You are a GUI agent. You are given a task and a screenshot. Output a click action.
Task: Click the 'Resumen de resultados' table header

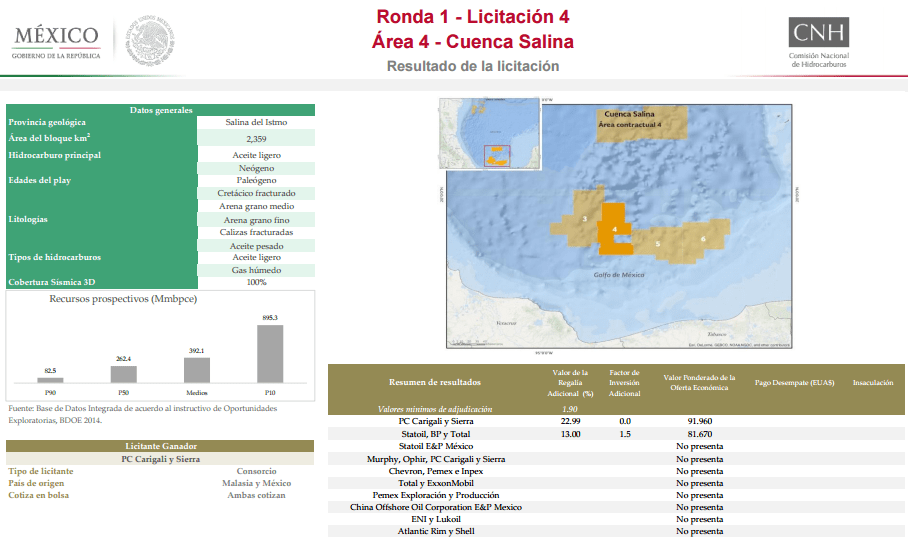pos(434,382)
